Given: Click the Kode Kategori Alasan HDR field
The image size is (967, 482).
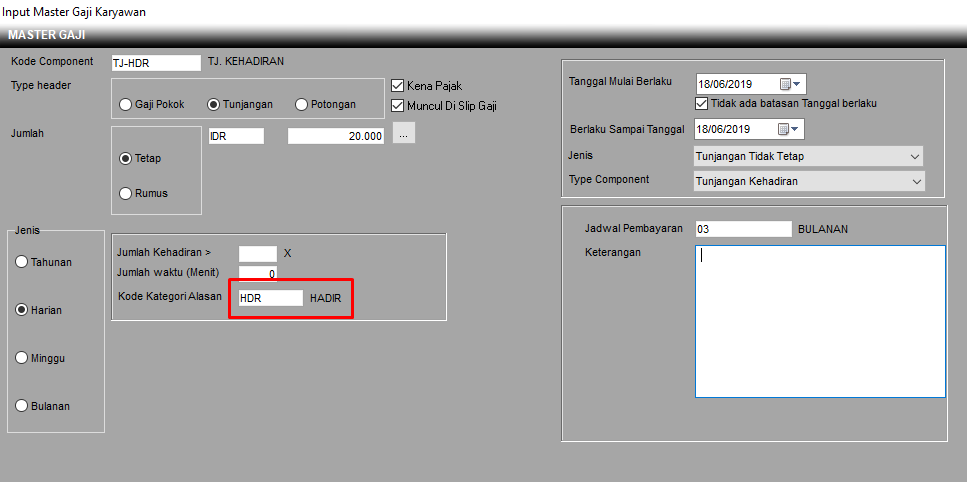Looking at the screenshot, I should coord(270,298).
